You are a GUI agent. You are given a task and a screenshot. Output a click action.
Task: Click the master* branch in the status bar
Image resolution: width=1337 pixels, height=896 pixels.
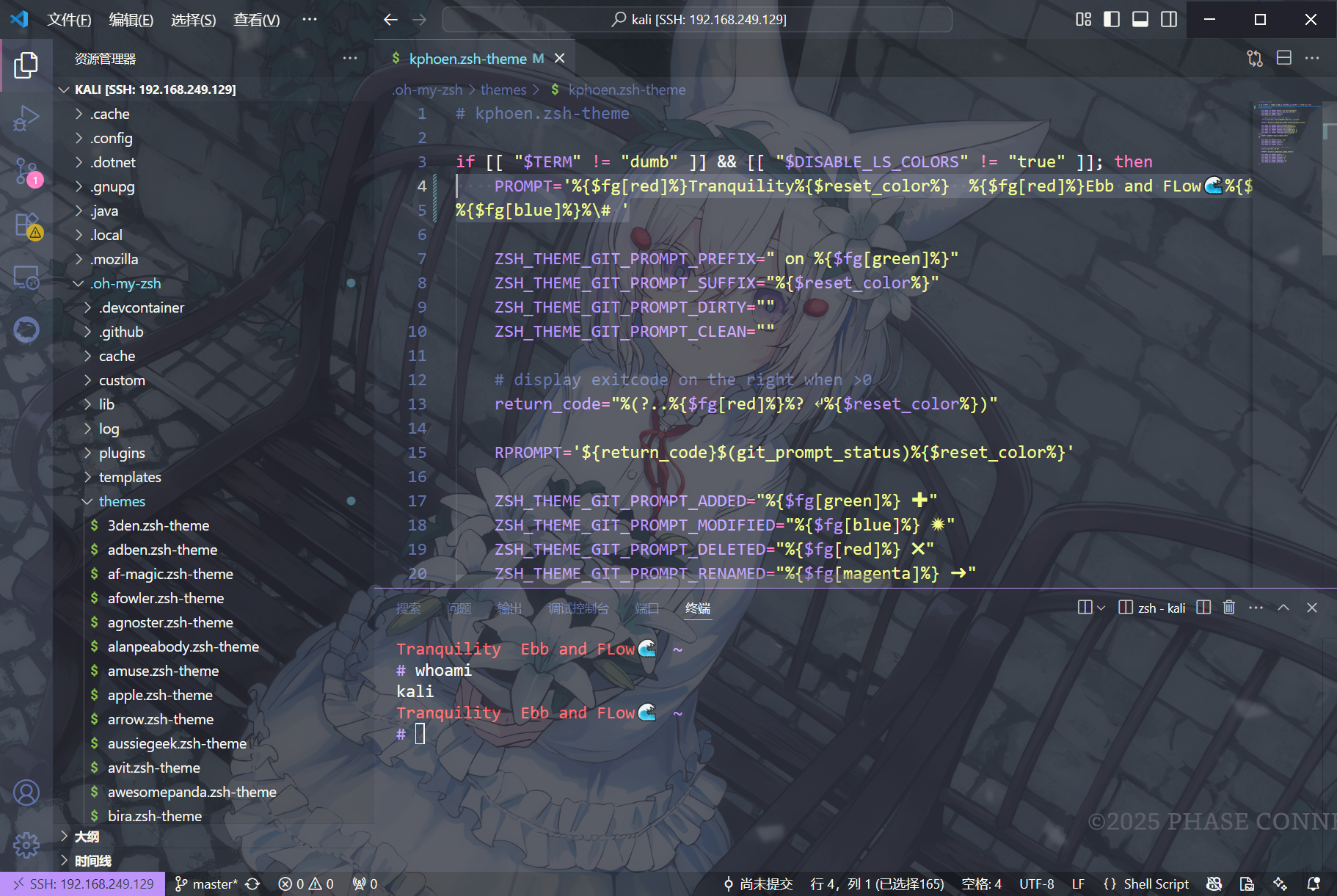coord(206,884)
